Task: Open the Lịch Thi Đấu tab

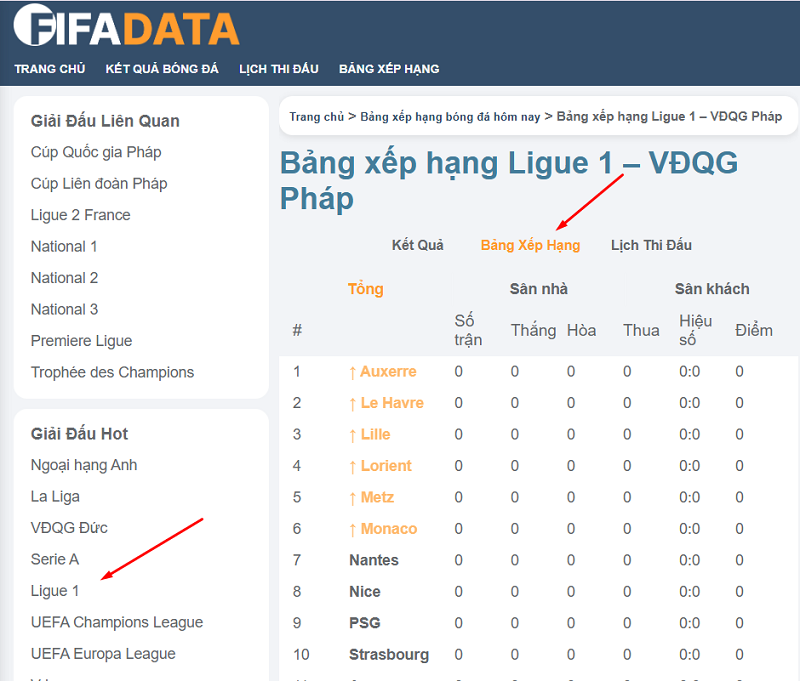Action: (651, 245)
